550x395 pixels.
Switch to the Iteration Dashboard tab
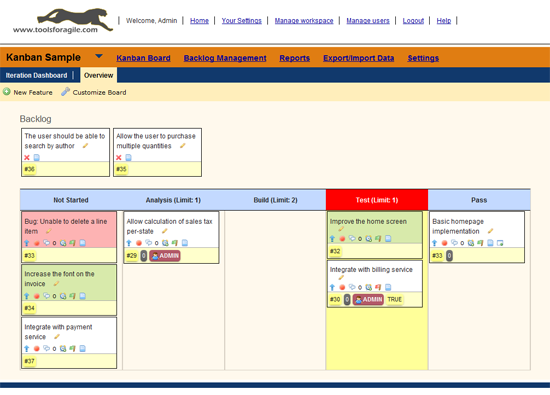click(36, 75)
